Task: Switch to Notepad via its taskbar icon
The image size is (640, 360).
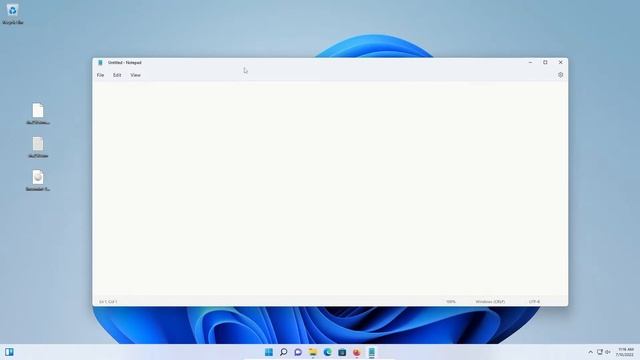Action: click(371, 352)
